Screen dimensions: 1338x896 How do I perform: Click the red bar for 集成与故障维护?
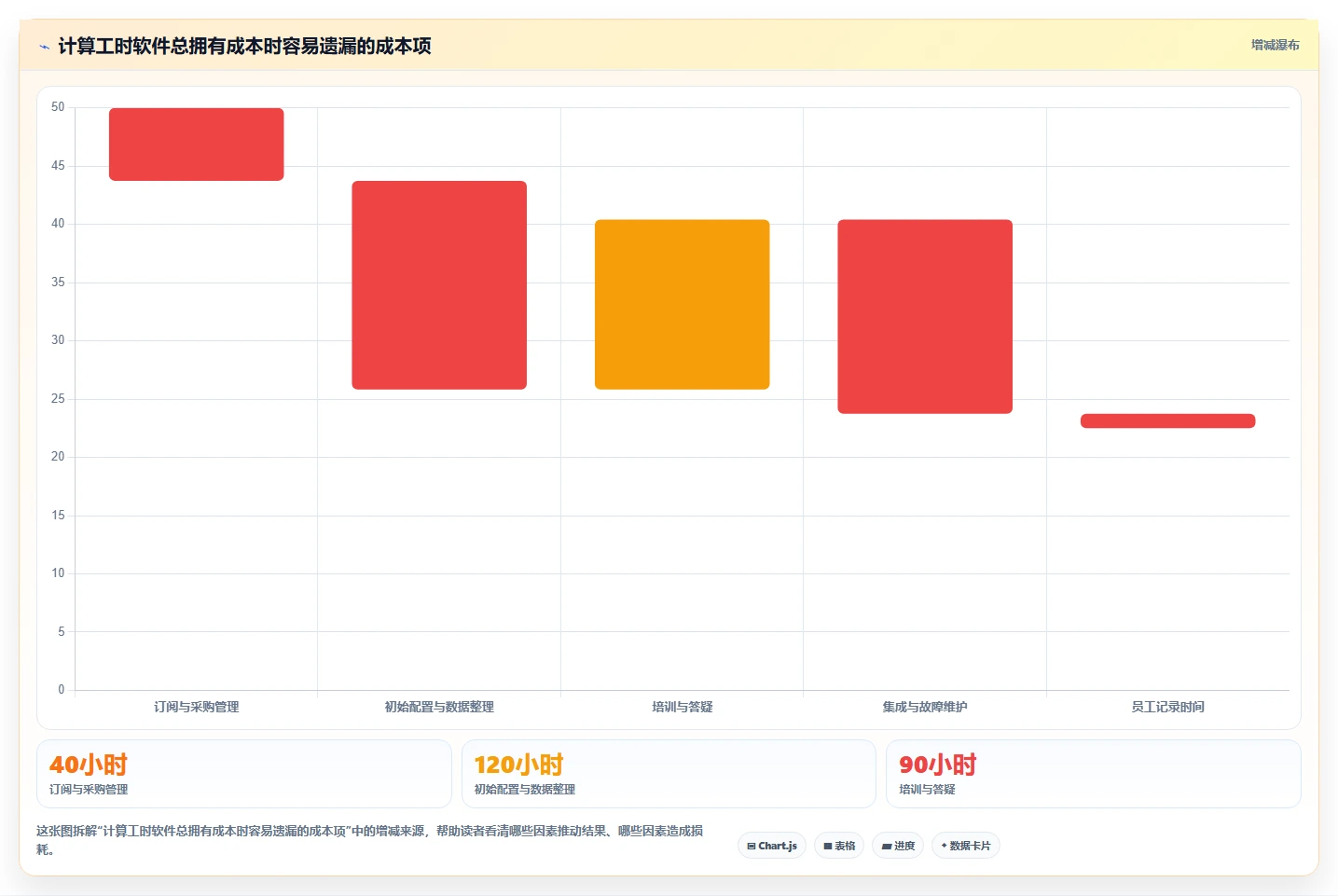925,317
